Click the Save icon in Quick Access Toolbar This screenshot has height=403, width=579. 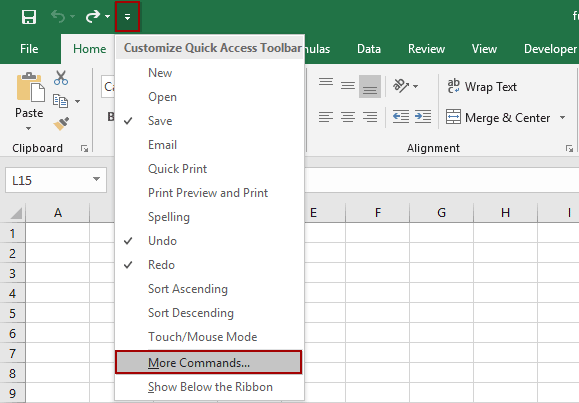click(x=29, y=17)
